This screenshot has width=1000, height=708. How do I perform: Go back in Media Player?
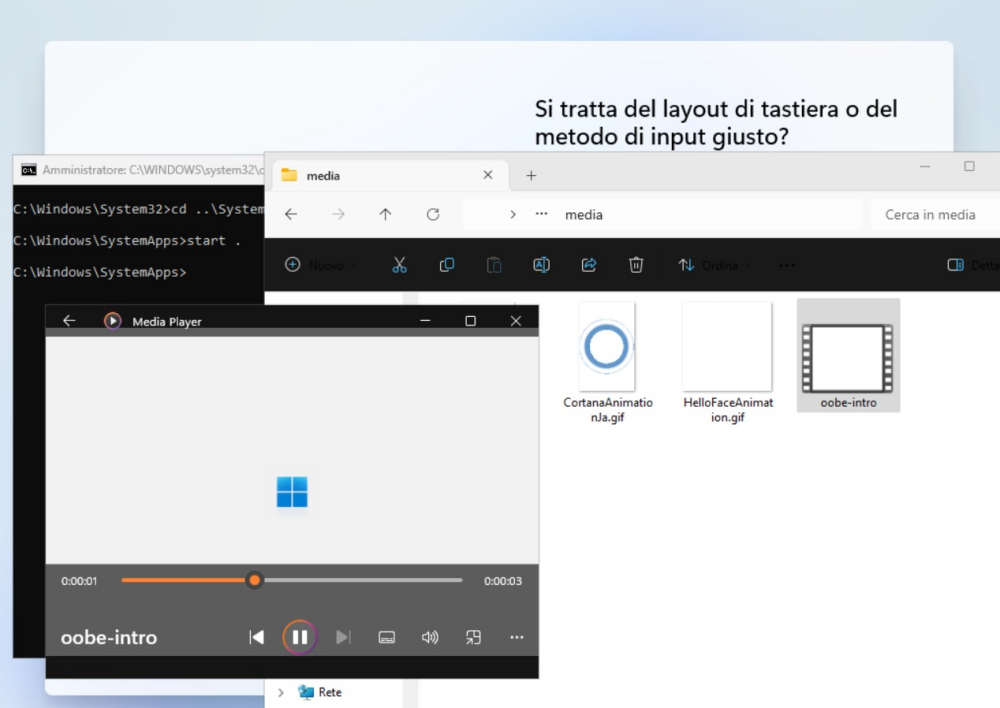pos(69,321)
